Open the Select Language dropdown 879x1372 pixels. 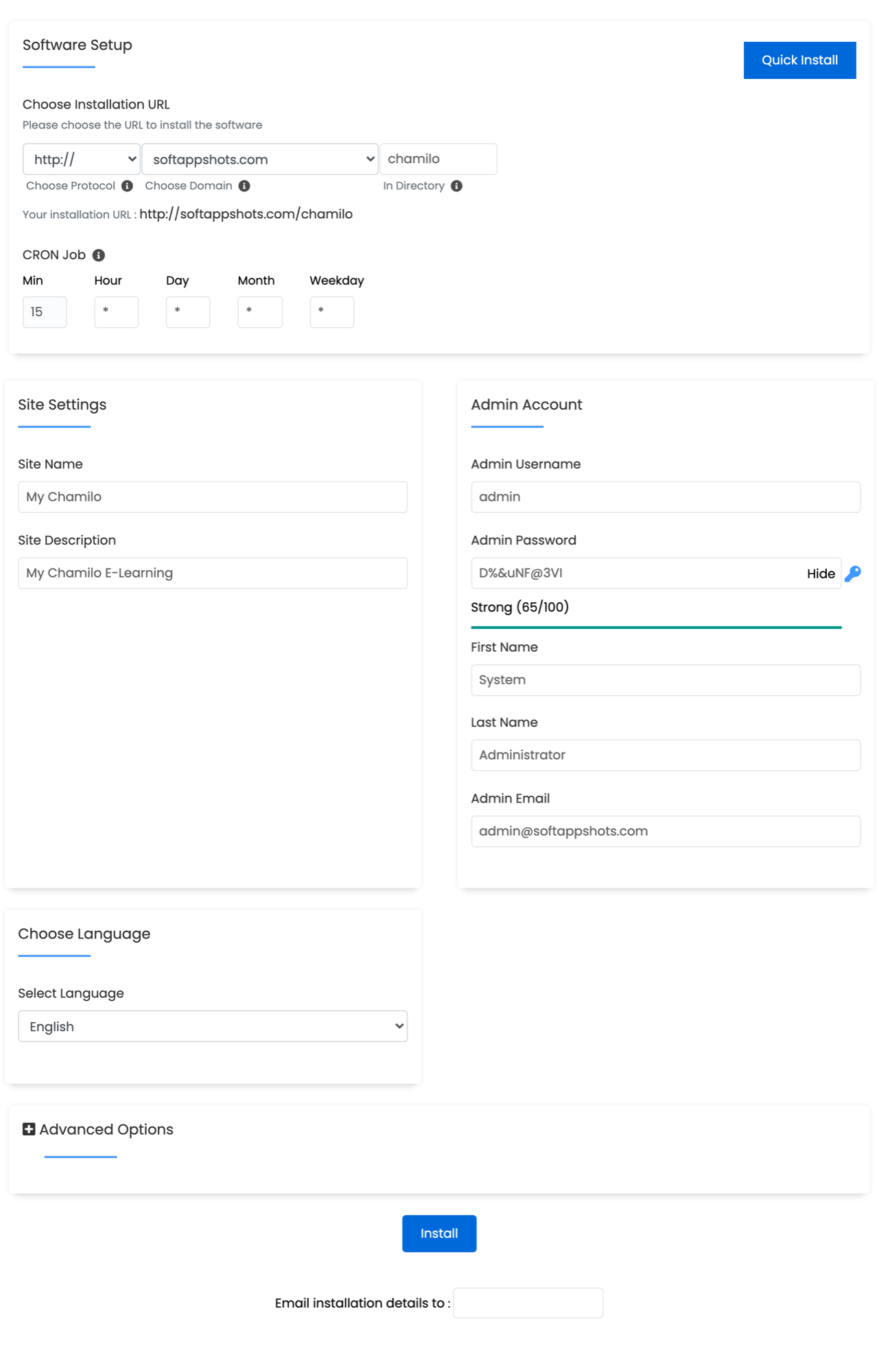pyautogui.click(x=213, y=1026)
